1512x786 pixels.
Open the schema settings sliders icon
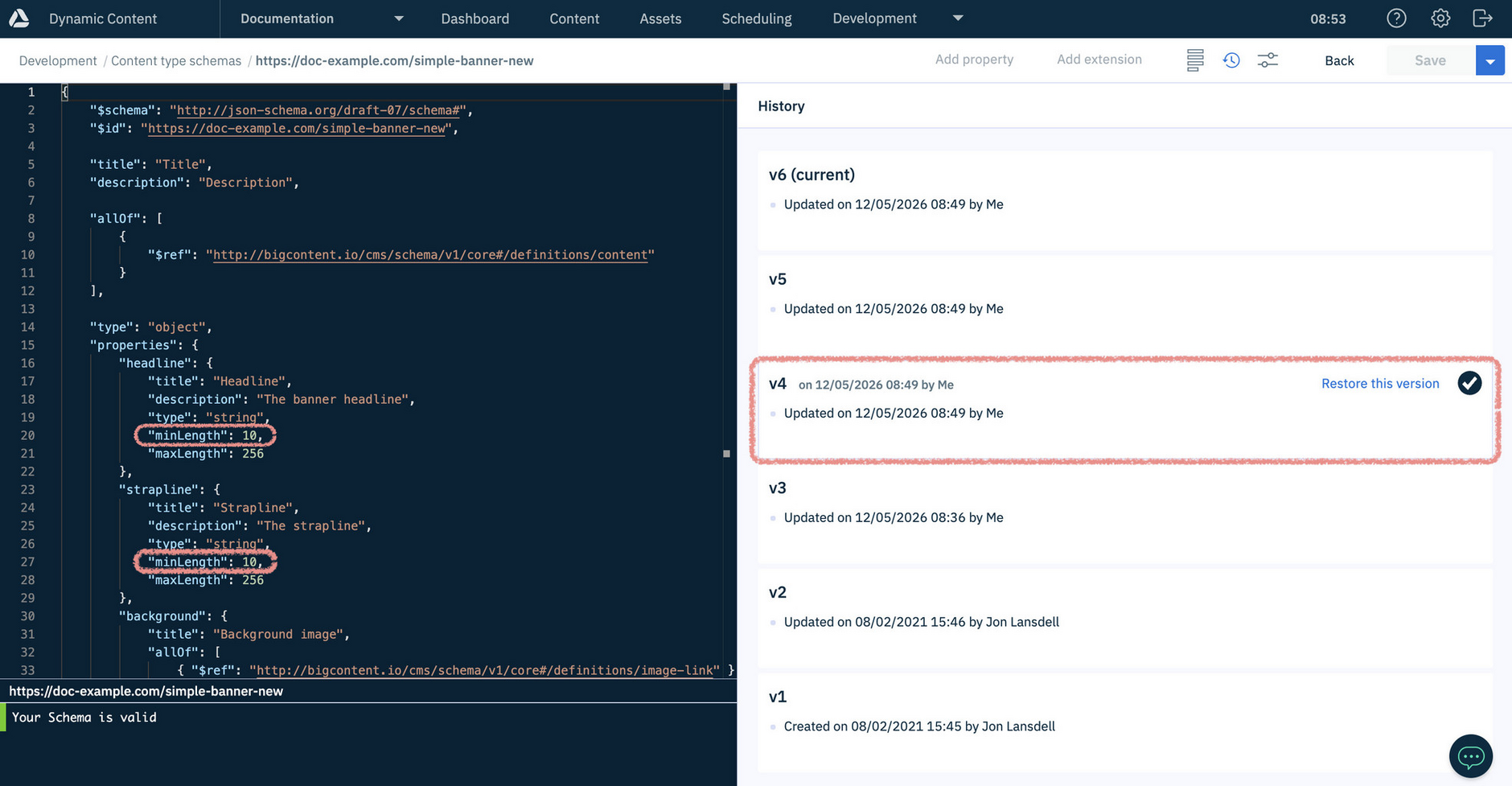[1268, 60]
